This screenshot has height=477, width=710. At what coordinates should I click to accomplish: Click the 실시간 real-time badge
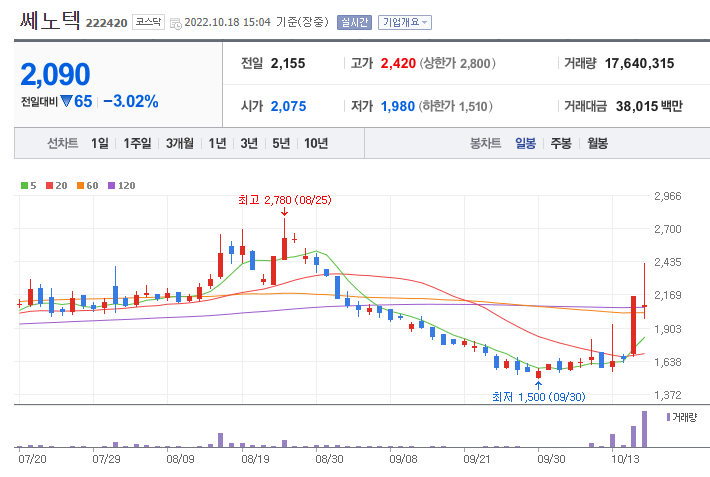pos(354,22)
